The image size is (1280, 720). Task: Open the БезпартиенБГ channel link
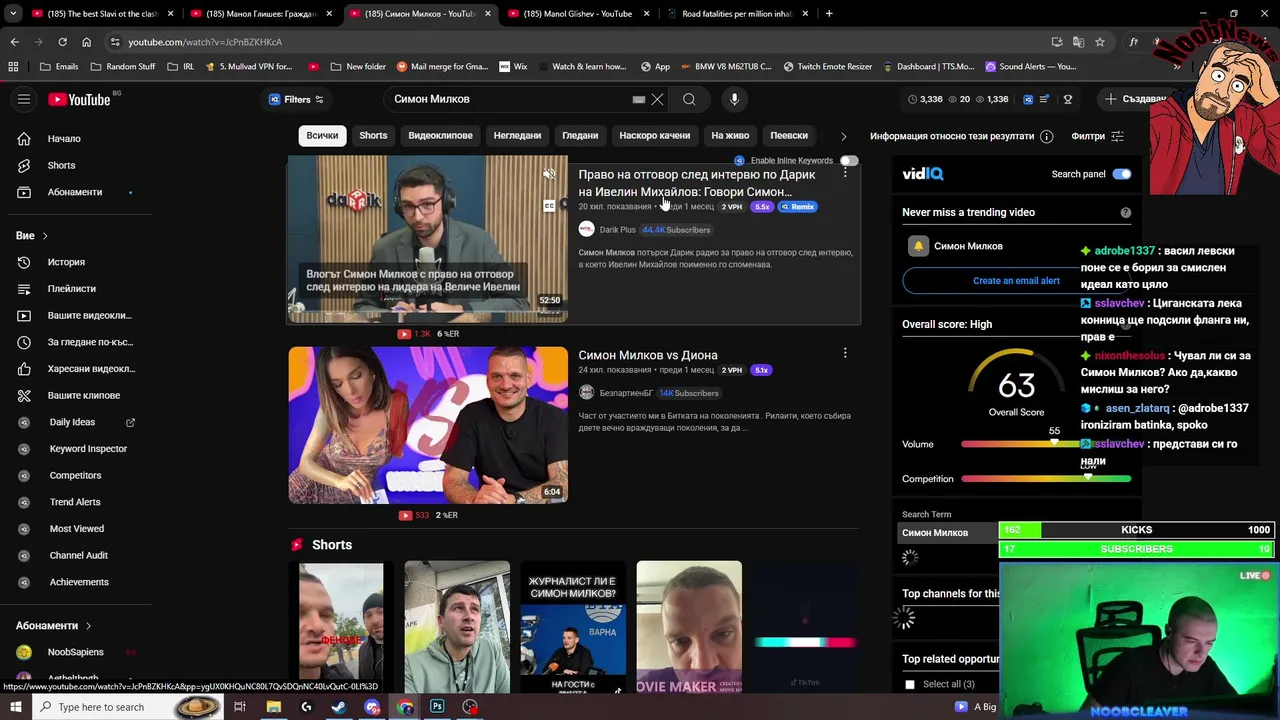(626, 393)
